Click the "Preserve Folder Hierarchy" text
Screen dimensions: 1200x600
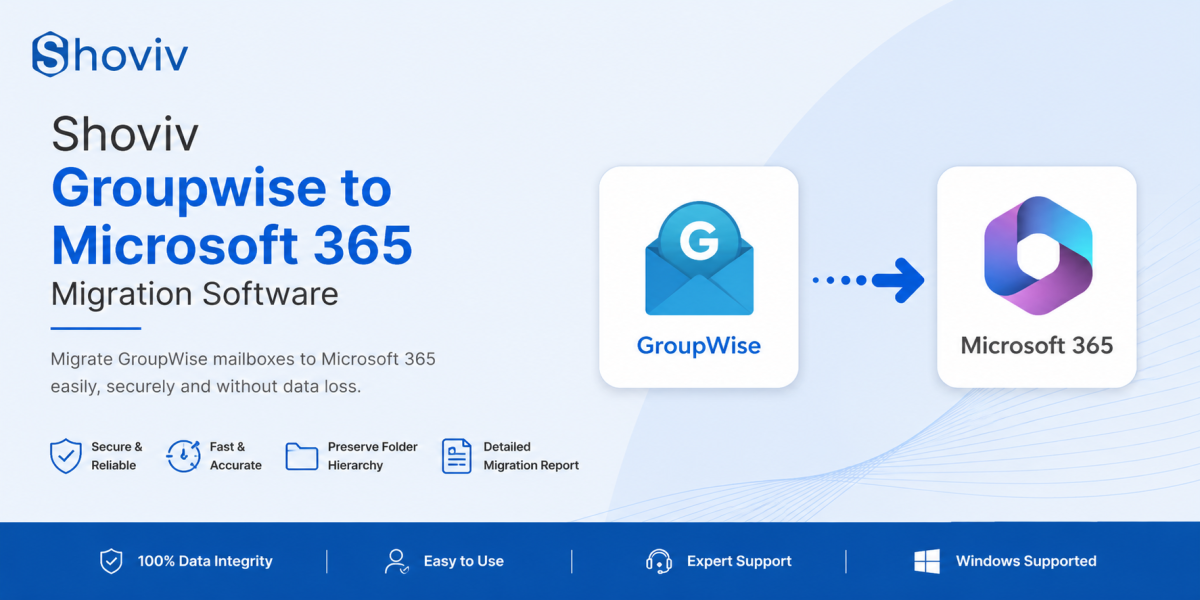pyautogui.click(x=373, y=456)
